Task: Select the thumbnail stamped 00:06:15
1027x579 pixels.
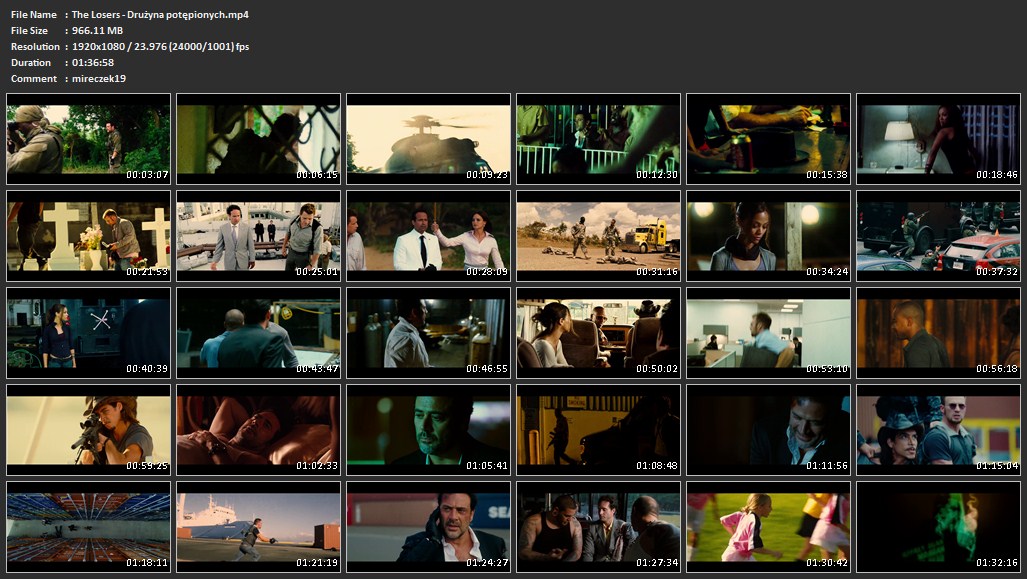Action: [258, 139]
